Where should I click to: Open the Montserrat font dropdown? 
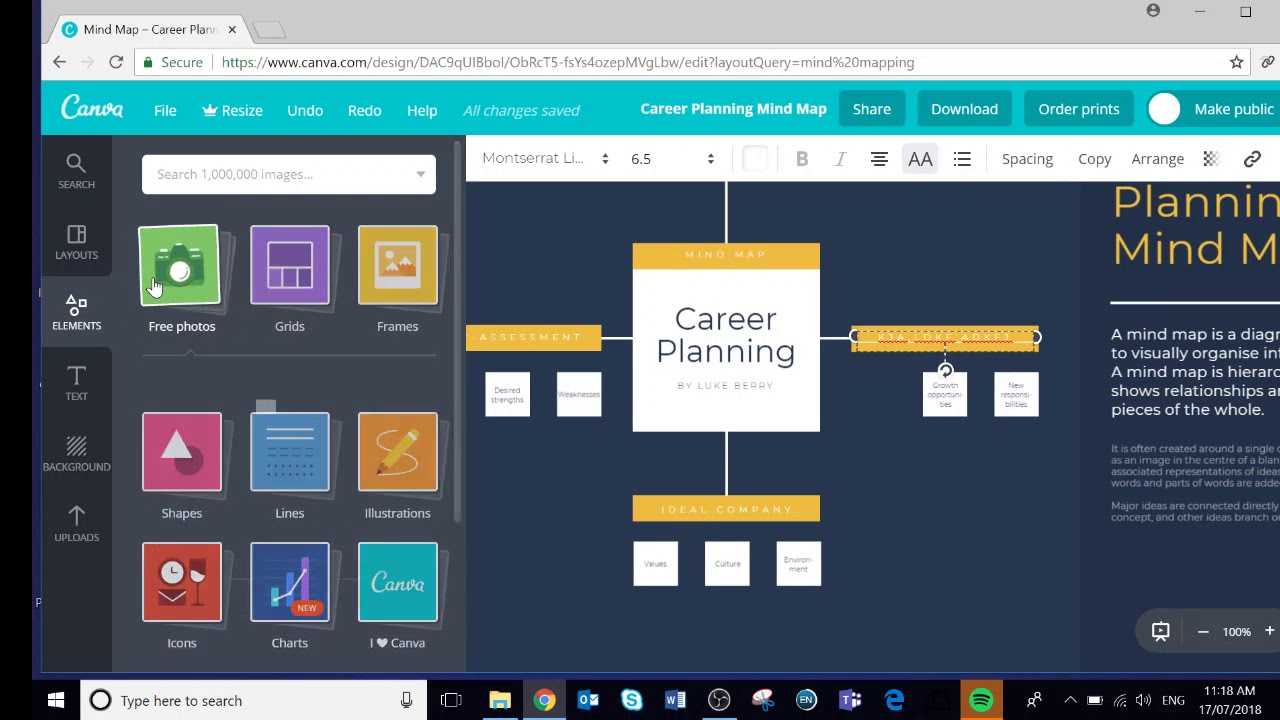pos(546,159)
